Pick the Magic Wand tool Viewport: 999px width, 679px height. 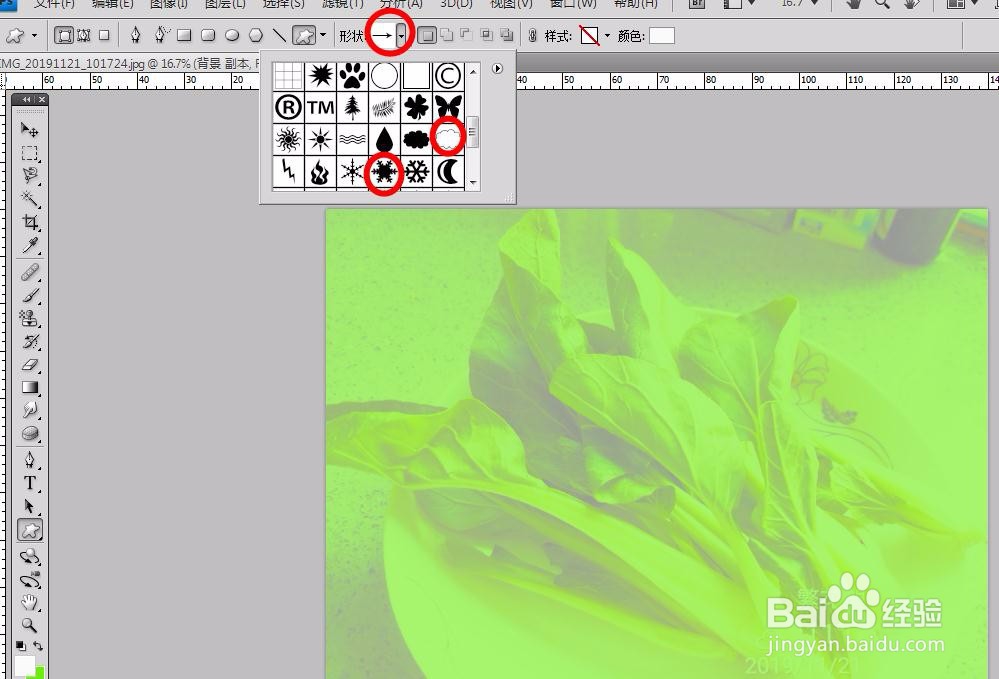tap(29, 199)
